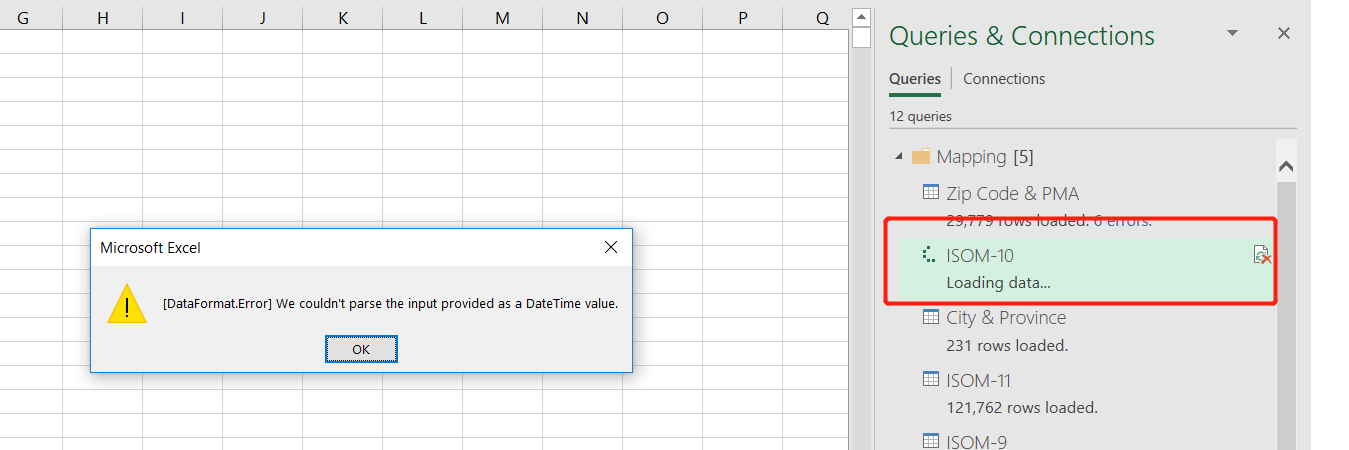Click the table icon next to City & Province
The height and width of the screenshot is (450, 1349).
pyautogui.click(x=930, y=317)
